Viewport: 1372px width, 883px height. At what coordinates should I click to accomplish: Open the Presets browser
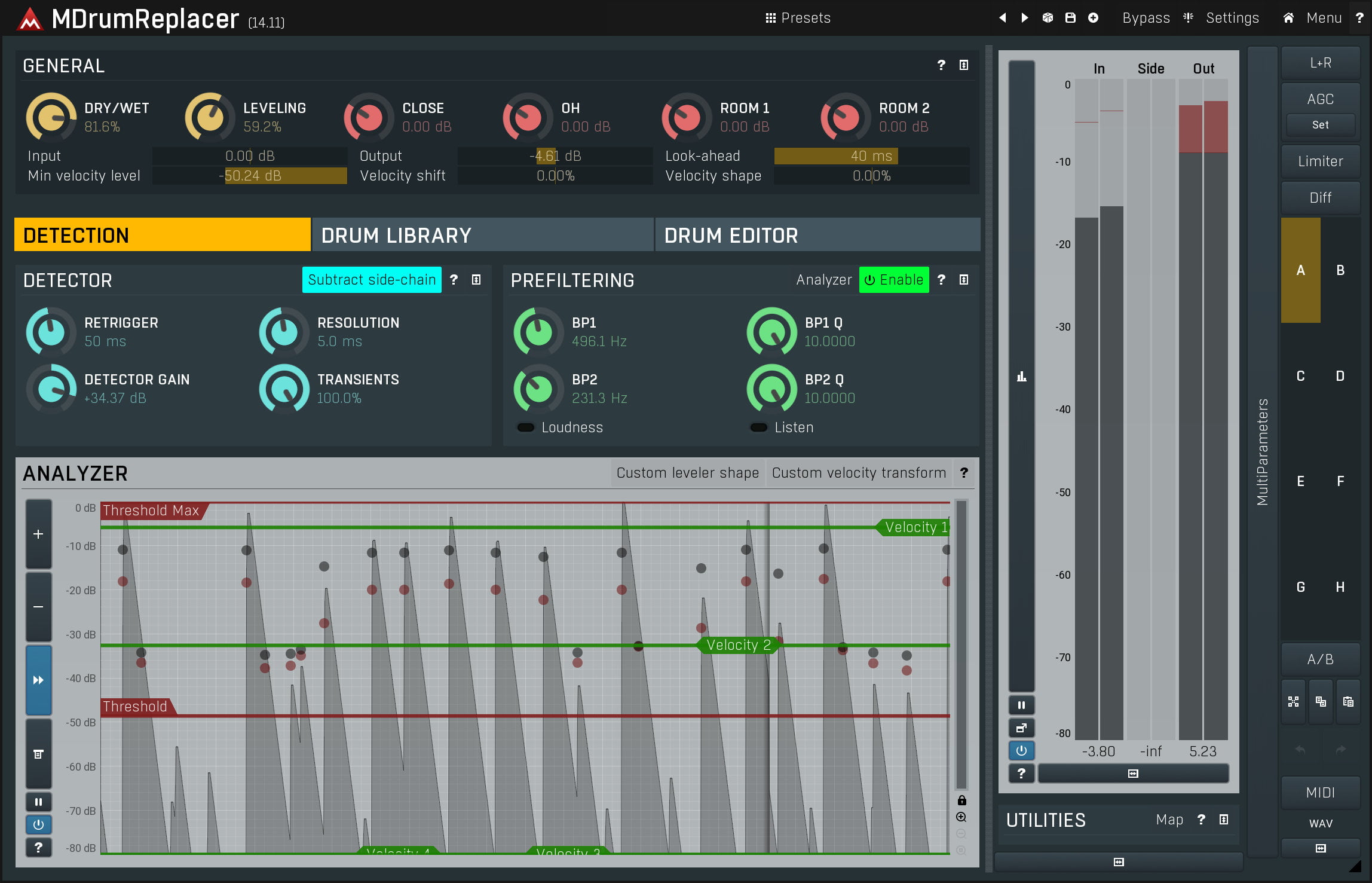pos(798,18)
